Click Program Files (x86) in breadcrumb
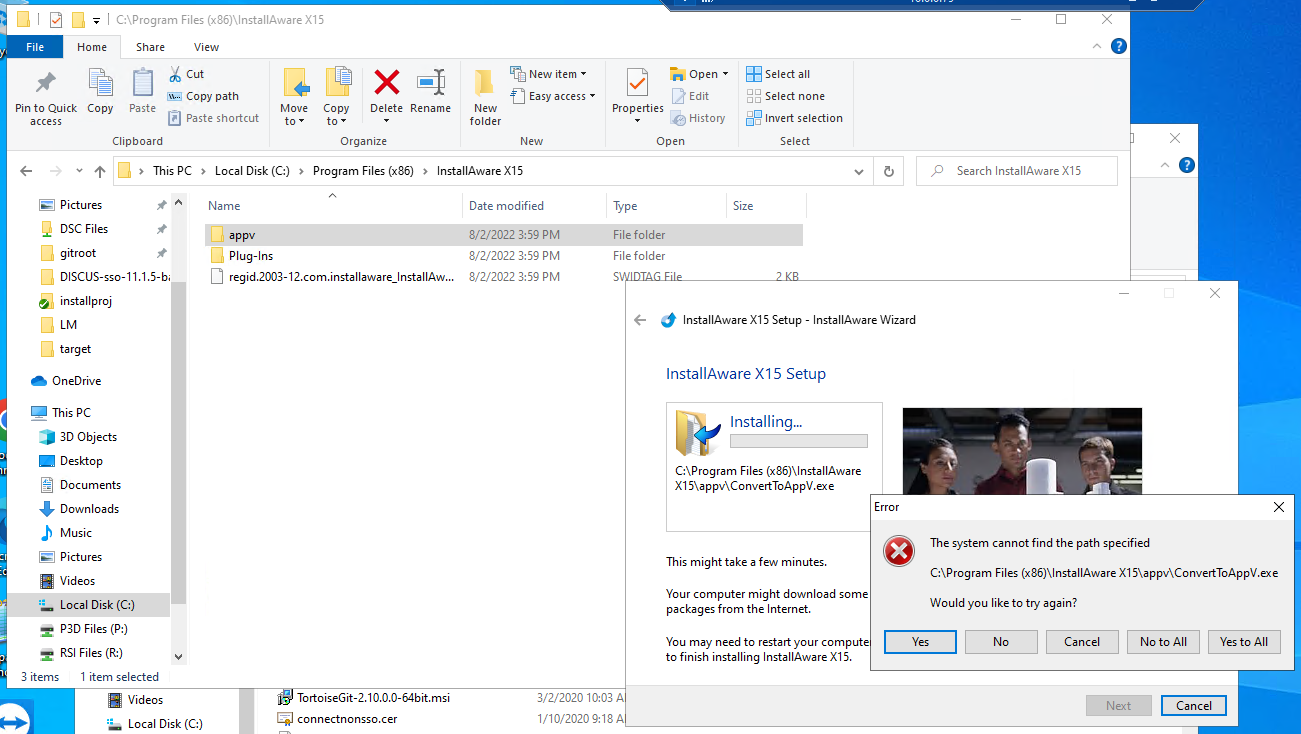This screenshot has height=734, width=1301. coord(363,171)
